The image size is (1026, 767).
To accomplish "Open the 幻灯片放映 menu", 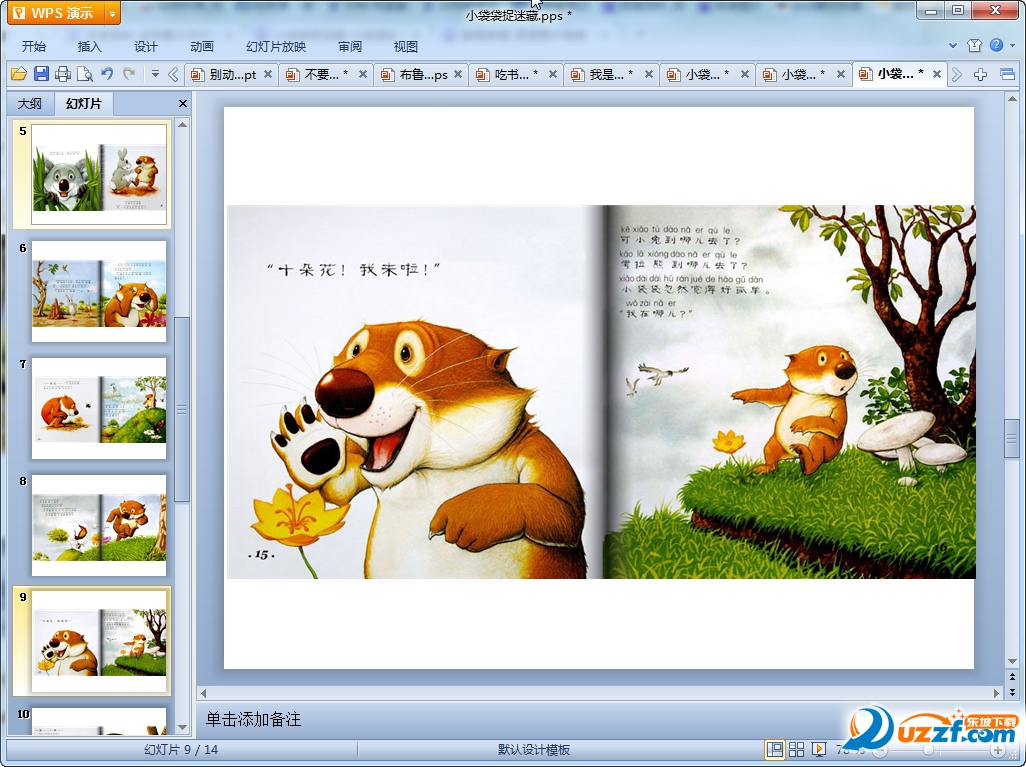I will (276, 46).
